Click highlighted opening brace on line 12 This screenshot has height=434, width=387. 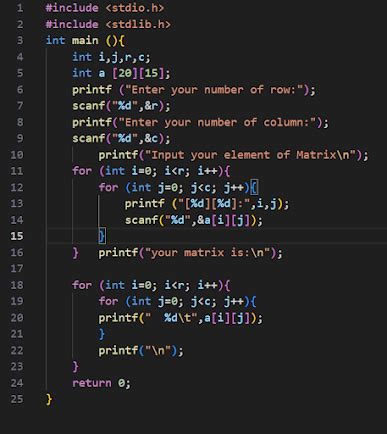[254, 188]
